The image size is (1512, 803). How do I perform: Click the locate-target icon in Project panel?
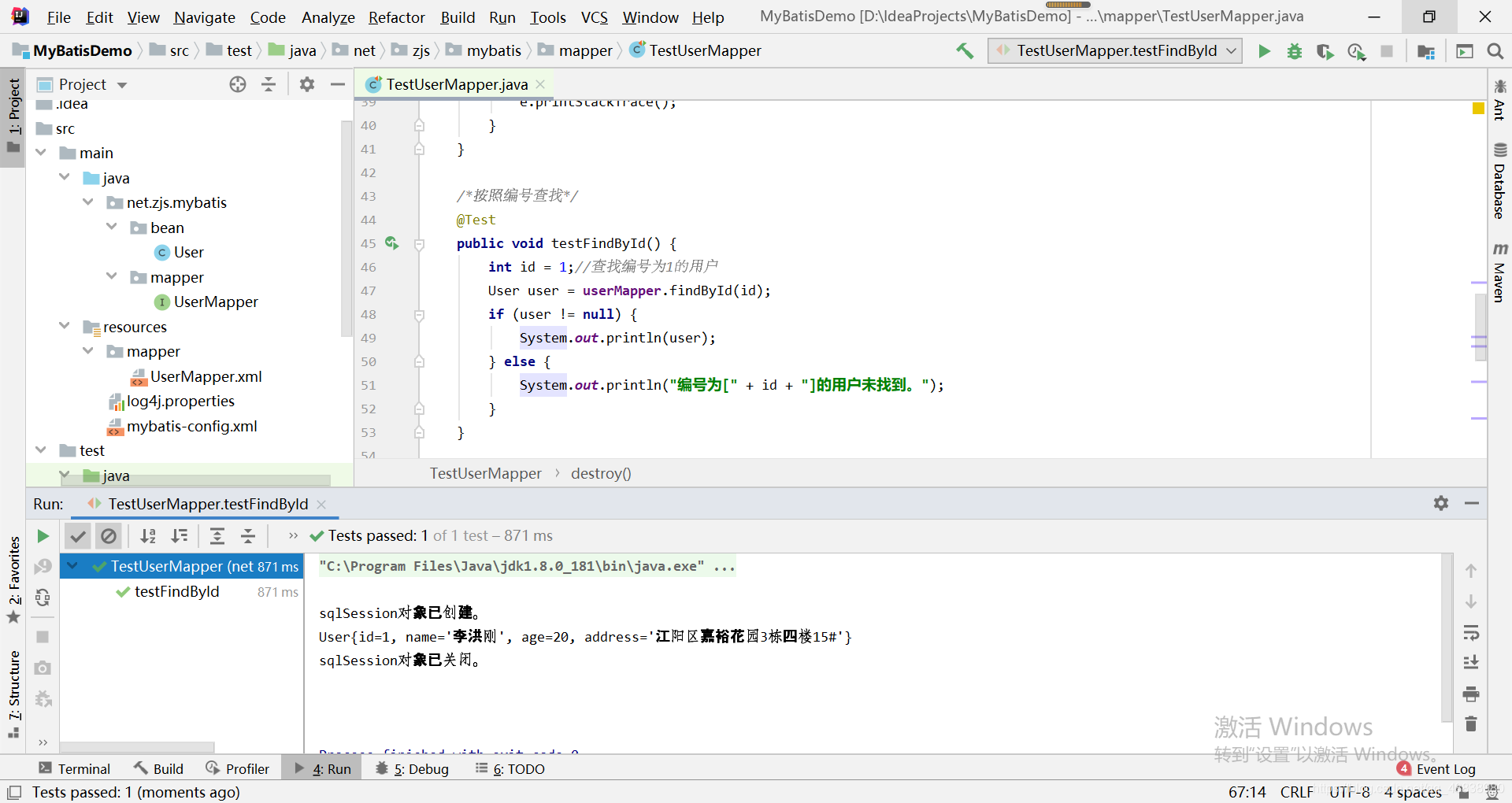pos(238,84)
